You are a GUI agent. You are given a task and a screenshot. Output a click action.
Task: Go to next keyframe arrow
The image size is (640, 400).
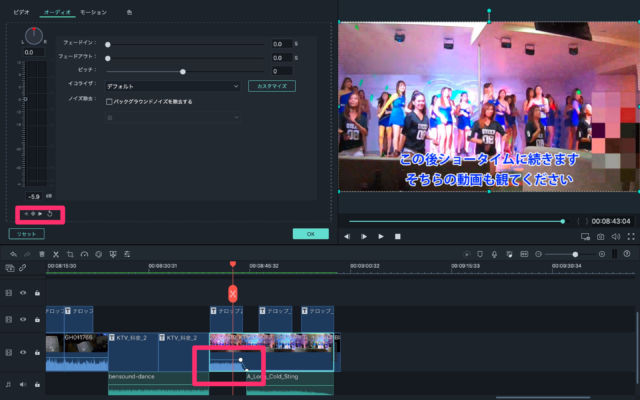(x=40, y=213)
